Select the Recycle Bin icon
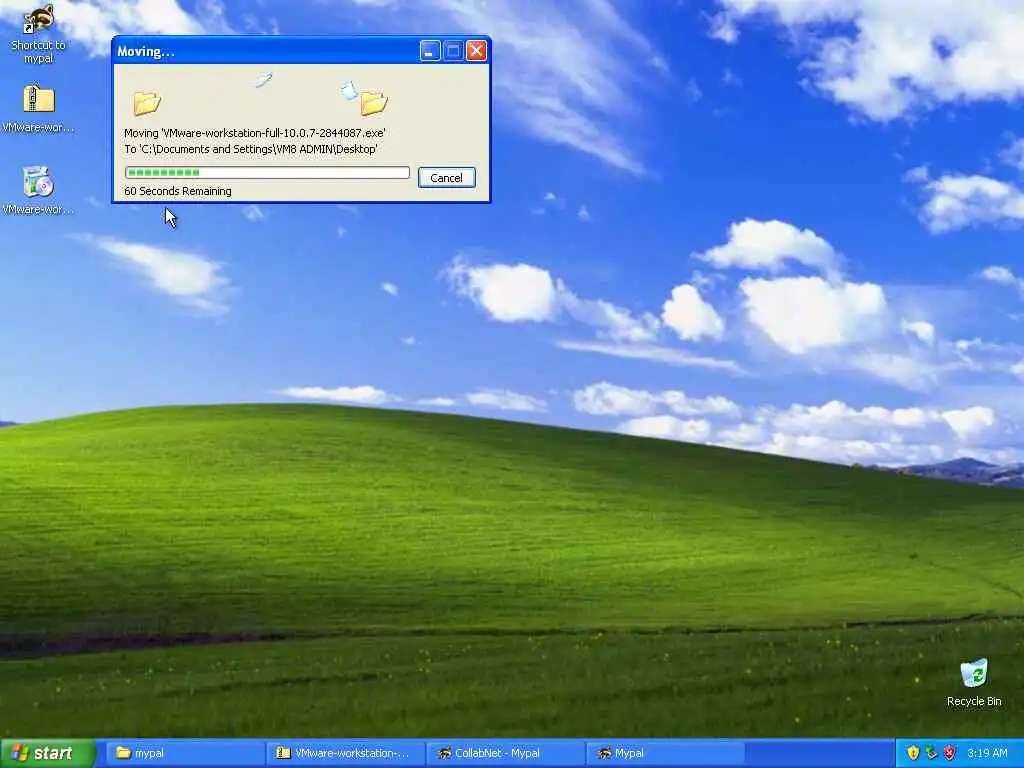Viewport: 1024px width, 768px height. pos(974,682)
